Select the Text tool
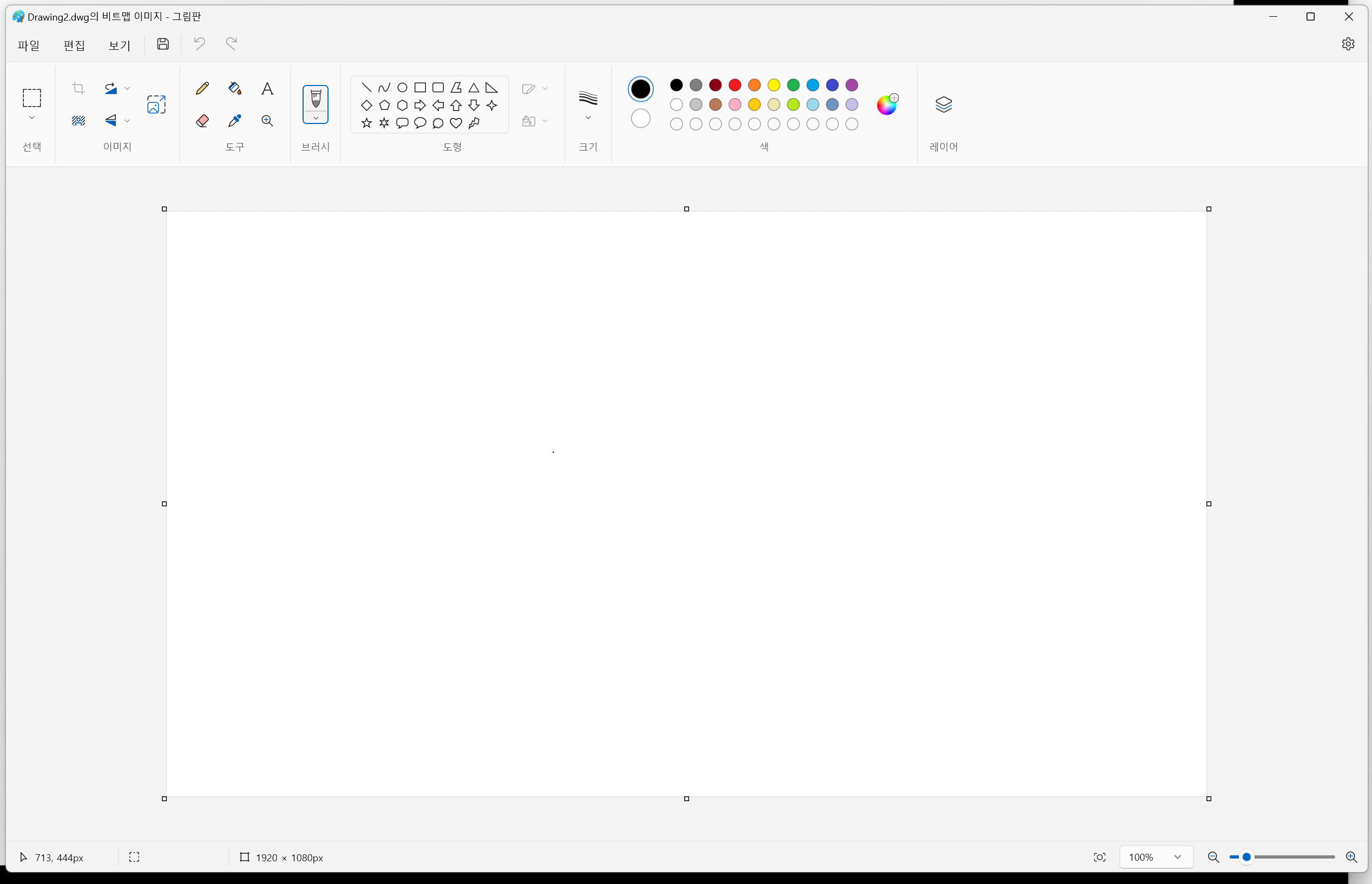The width and height of the screenshot is (1372, 884). (267, 88)
